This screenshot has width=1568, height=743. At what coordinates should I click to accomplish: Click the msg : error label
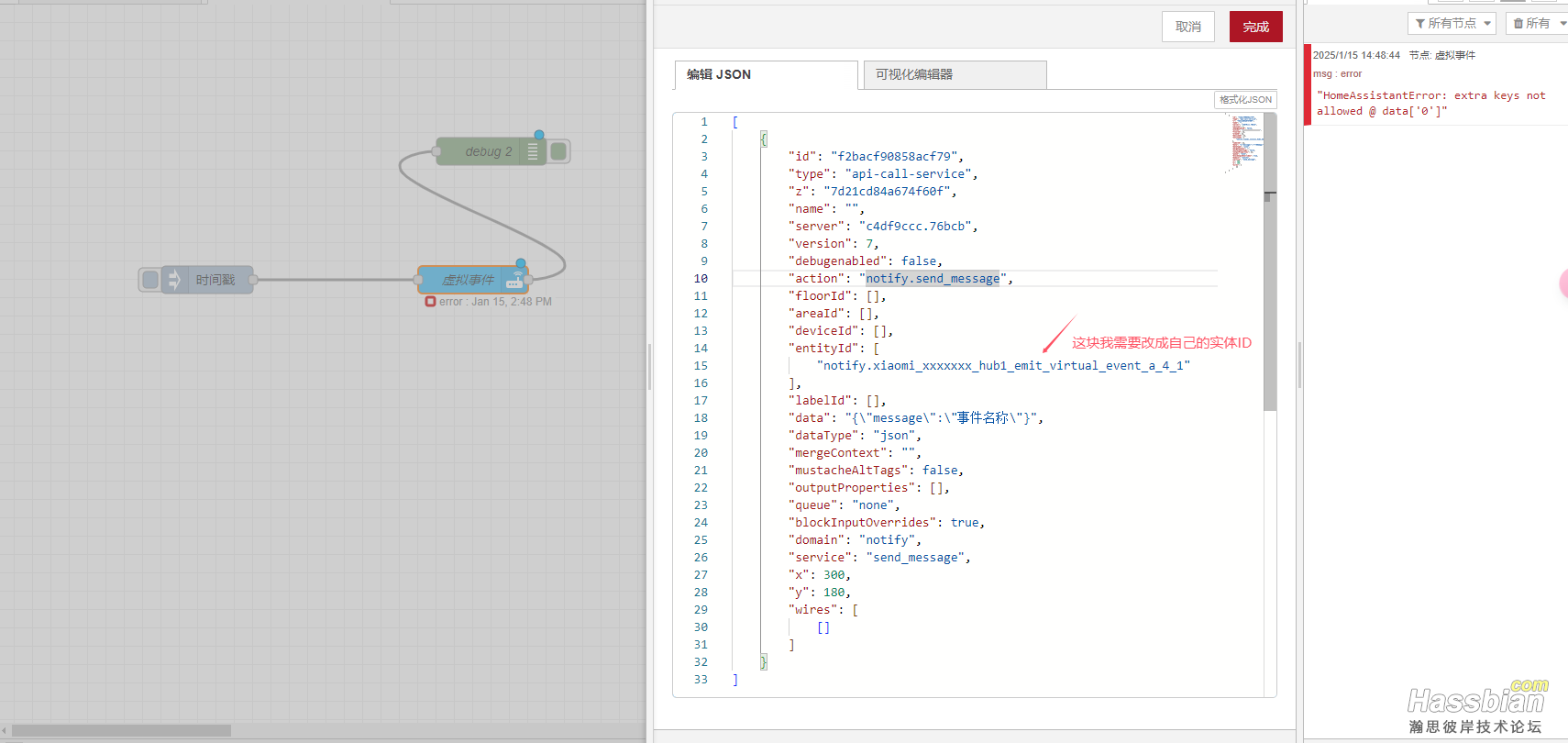[x=1337, y=73]
